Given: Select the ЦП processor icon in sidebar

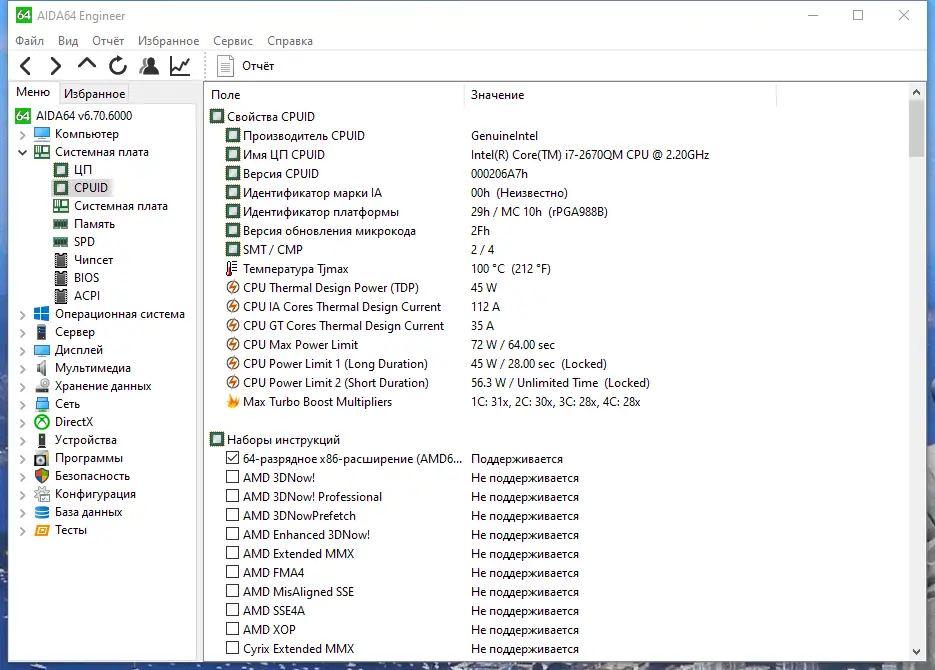Looking at the screenshot, I should coord(62,169).
